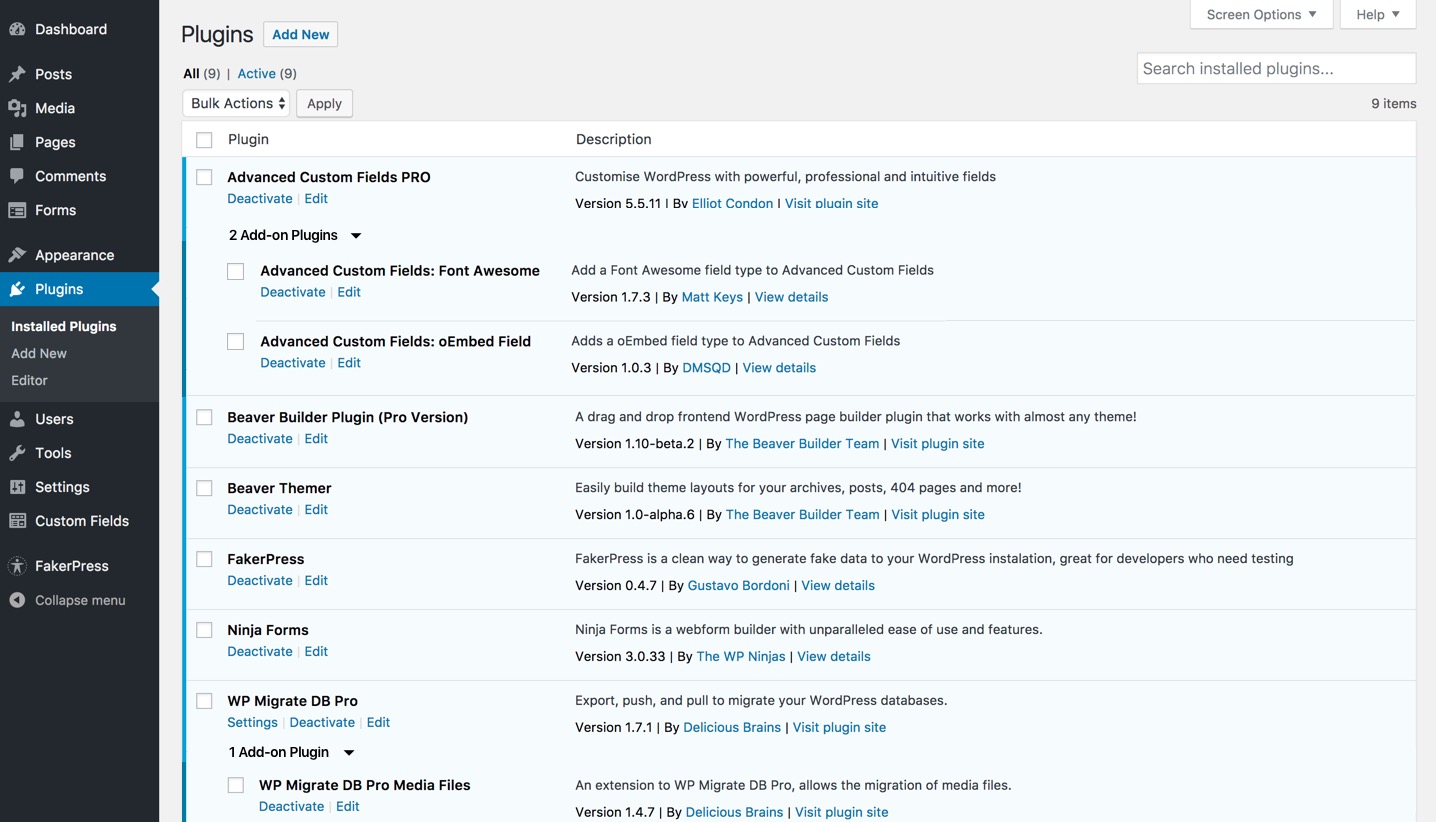Deactivate Advanced Custom Fields PRO
Screen dimensions: 1436x822
(x=260, y=198)
